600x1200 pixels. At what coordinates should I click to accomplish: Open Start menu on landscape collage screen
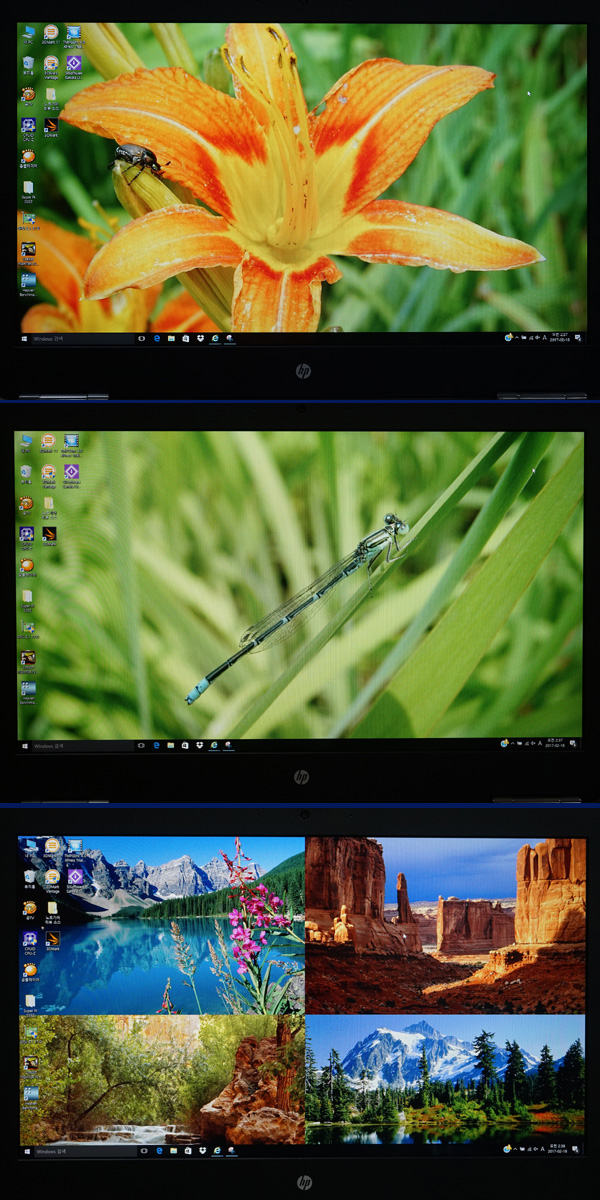click(27, 1151)
